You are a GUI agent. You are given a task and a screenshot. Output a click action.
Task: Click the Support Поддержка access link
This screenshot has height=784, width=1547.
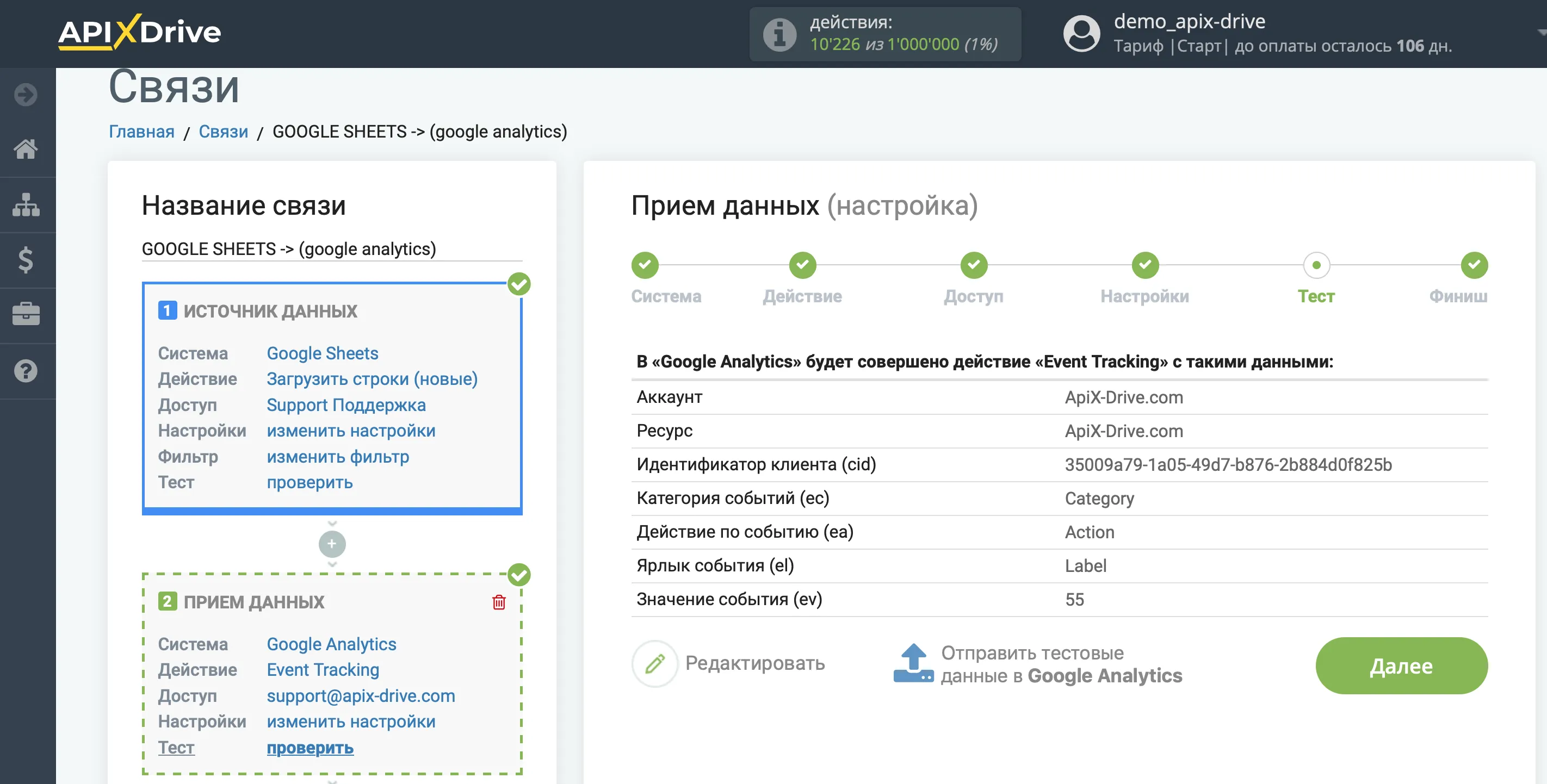tap(346, 405)
